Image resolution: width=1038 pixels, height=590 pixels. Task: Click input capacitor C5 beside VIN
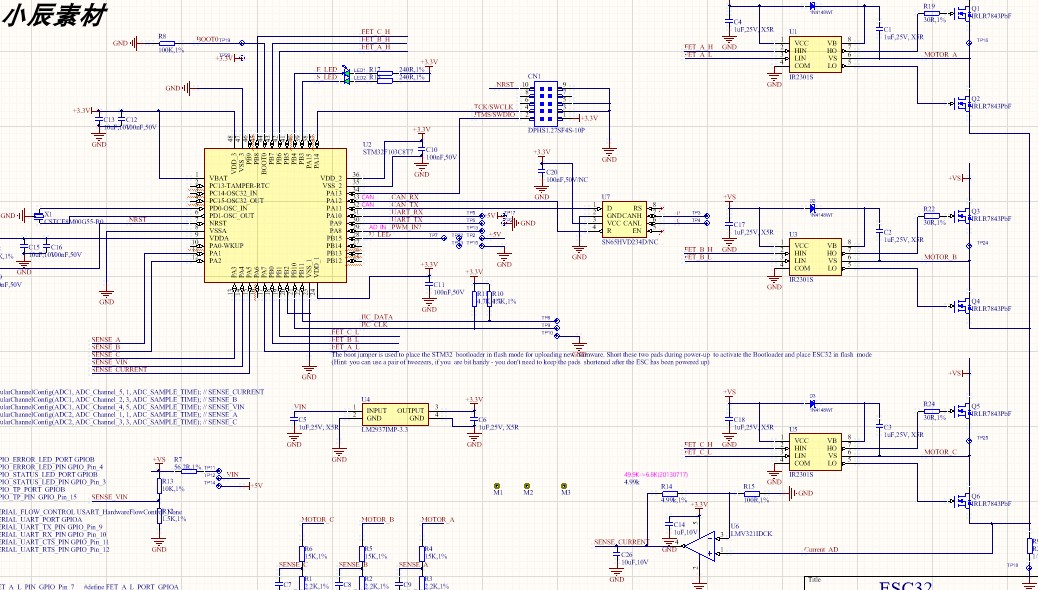(x=294, y=417)
